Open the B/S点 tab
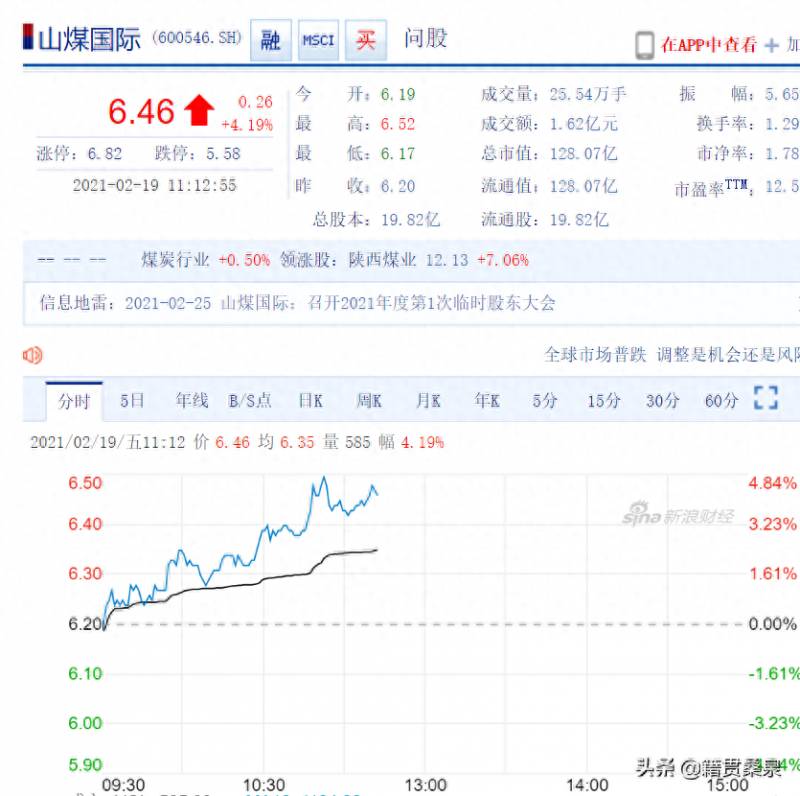The image size is (800, 796). [x=250, y=401]
